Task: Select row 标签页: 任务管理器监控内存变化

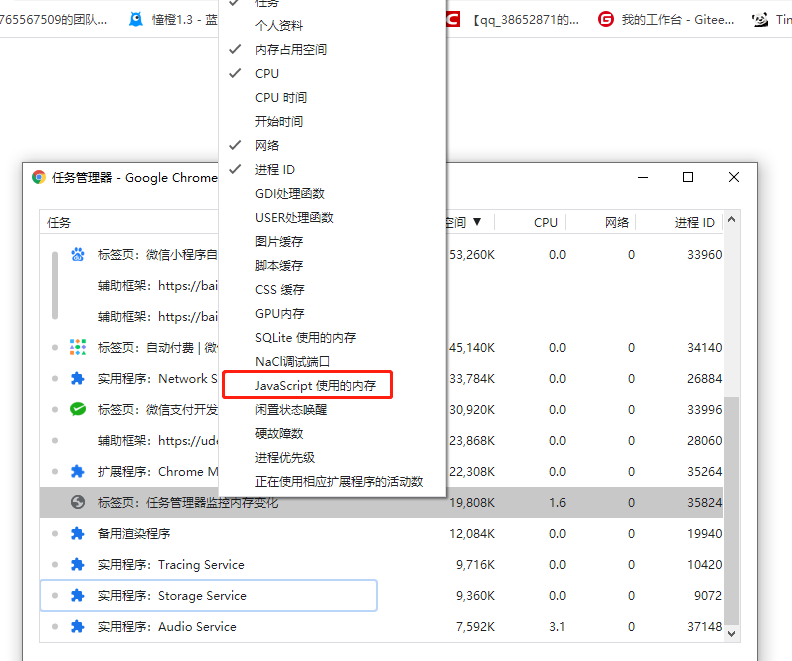Action: 381,502
